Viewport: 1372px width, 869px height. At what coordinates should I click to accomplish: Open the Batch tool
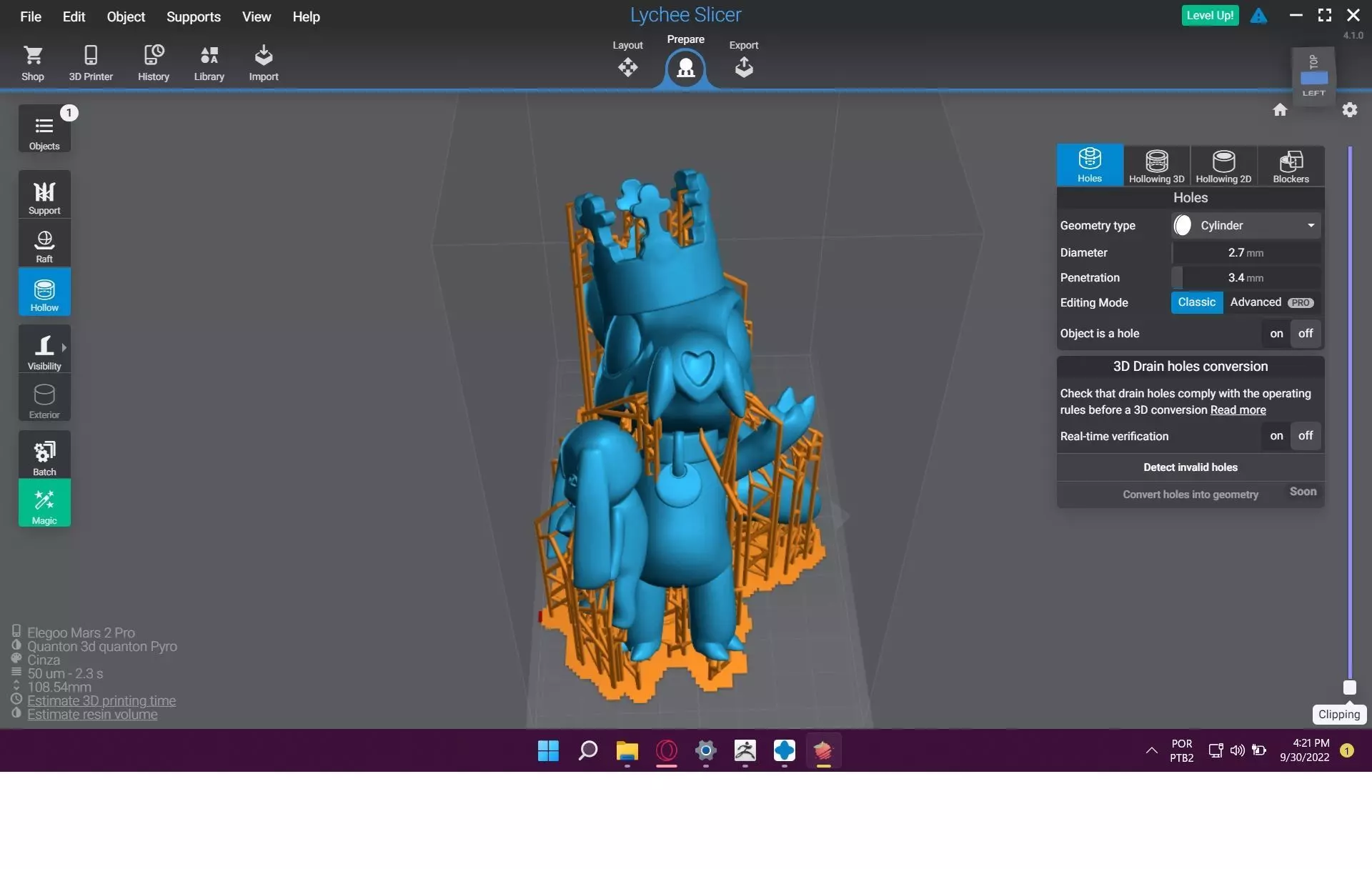click(44, 455)
